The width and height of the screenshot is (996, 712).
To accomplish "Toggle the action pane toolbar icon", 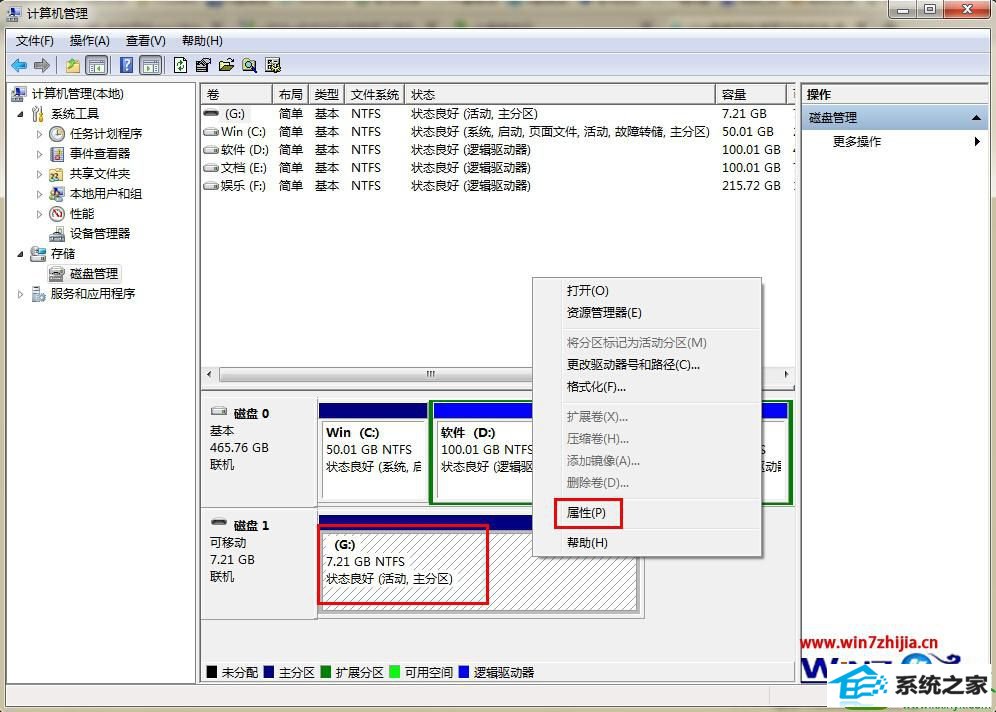I will [x=151, y=65].
